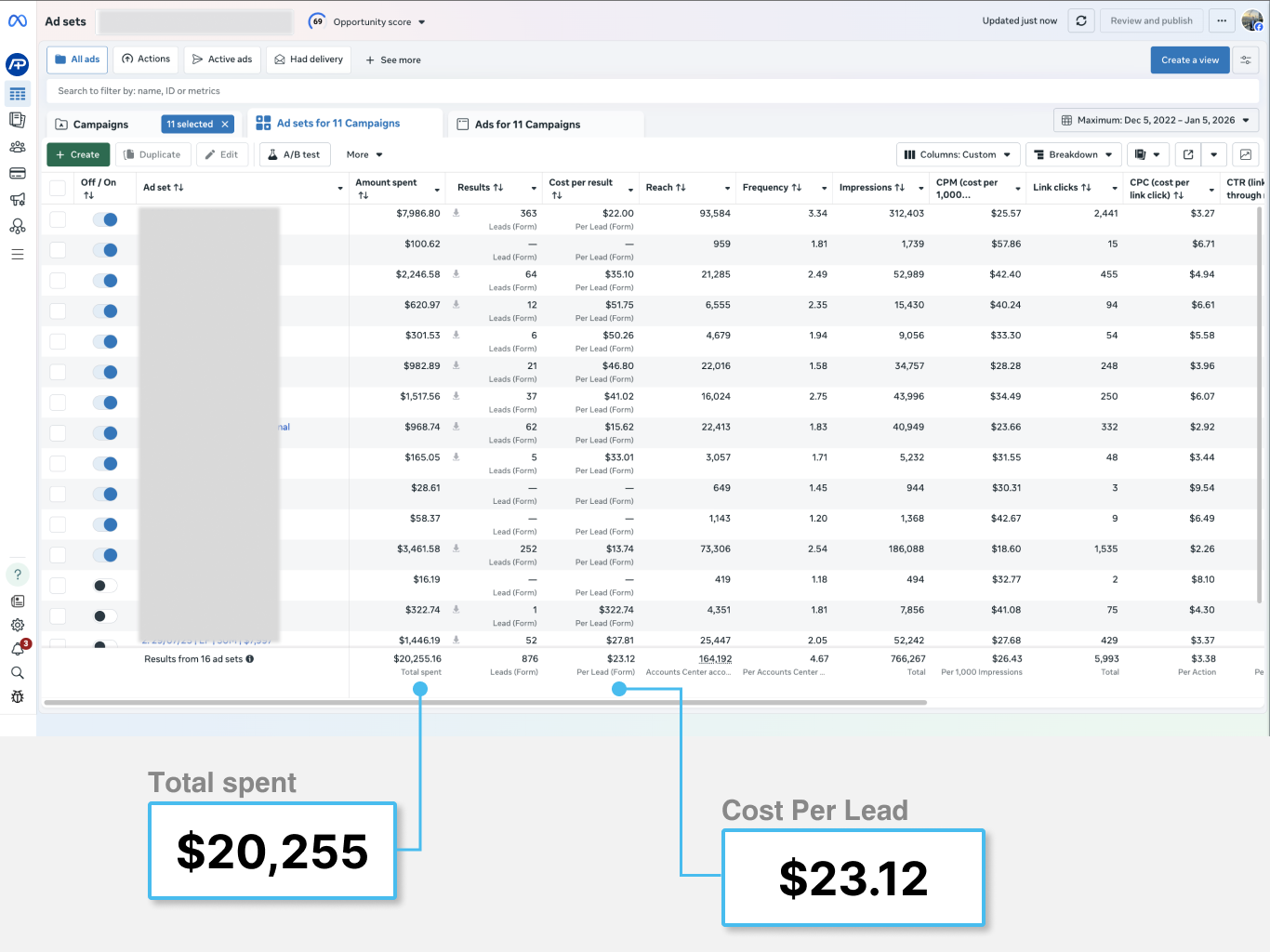The height and width of the screenshot is (952, 1270).
Task: Check the select-all checkbox in table header
Action: point(58,188)
